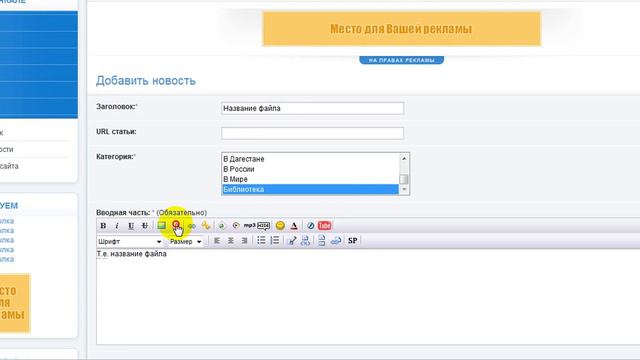Insert a YouTube video via the red Tube icon

click(x=324, y=225)
